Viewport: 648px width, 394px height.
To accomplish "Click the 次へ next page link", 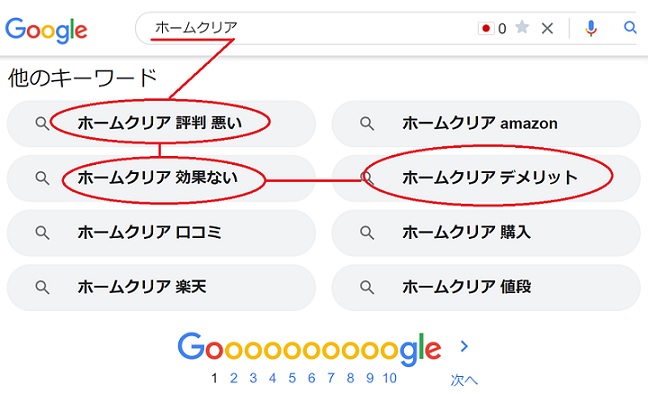I will tap(464, 380).
